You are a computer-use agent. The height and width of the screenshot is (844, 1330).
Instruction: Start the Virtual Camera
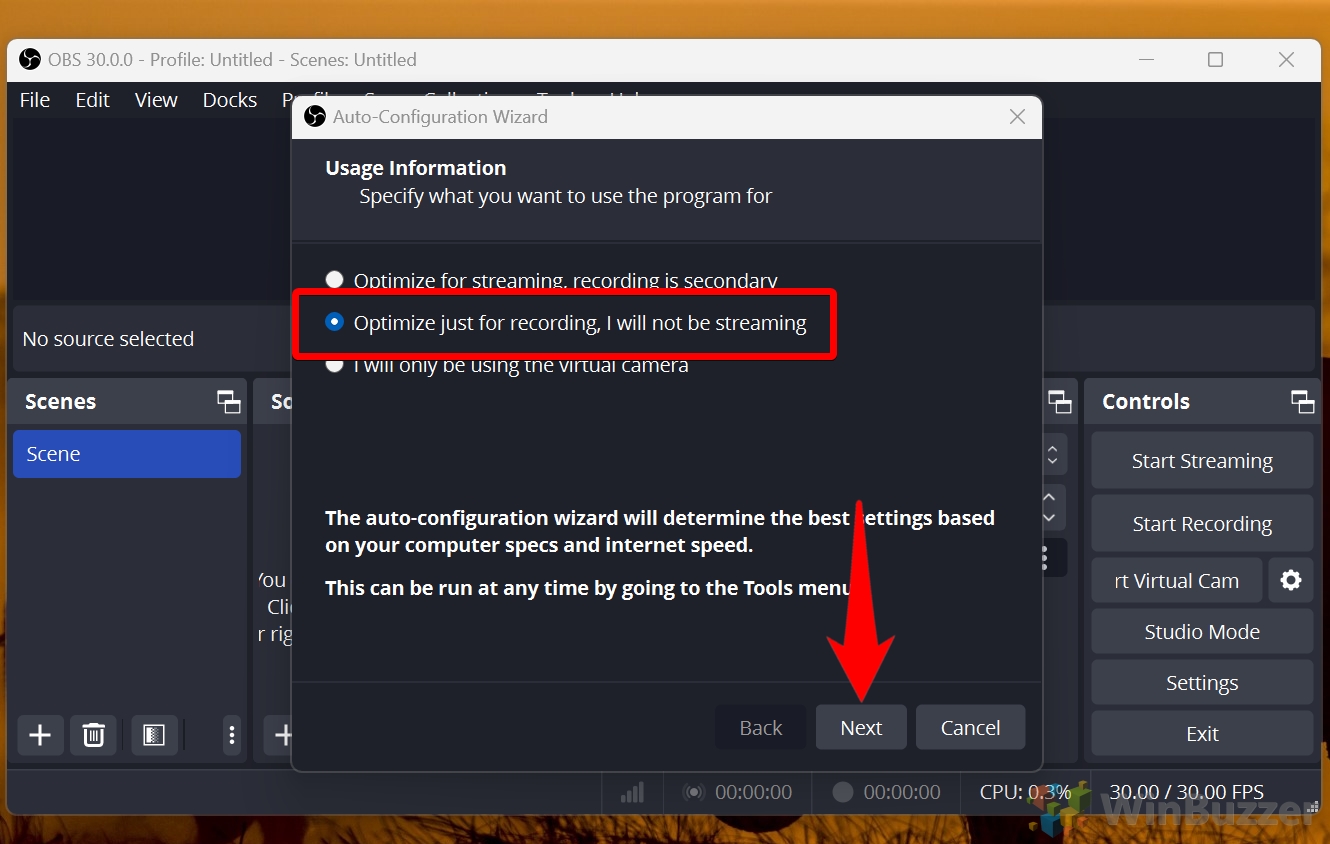coord(1177,581)
